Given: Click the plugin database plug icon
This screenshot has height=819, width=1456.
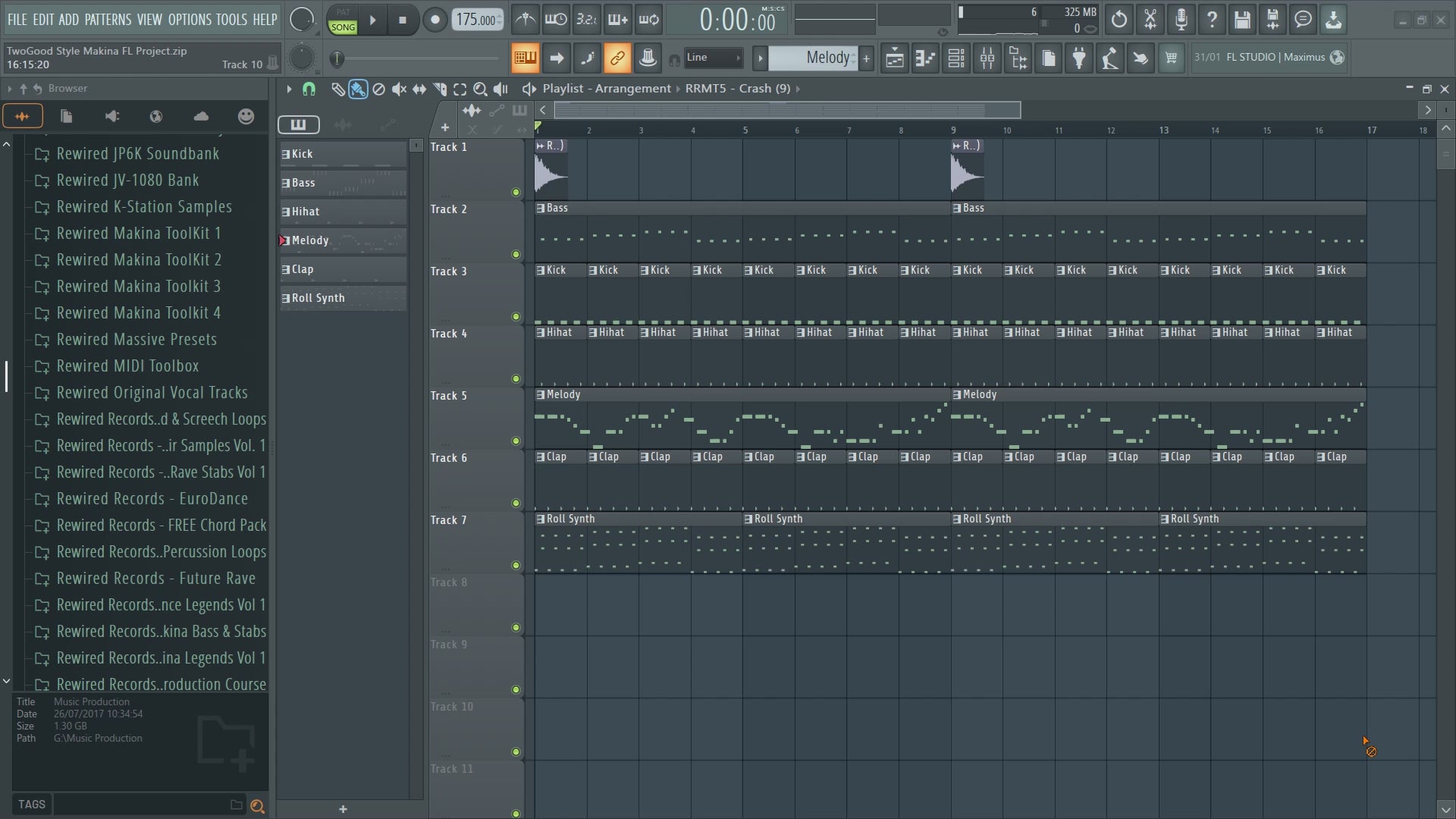Looking at the screenshot, I should pyautogui.click(x=1079, y=58).
